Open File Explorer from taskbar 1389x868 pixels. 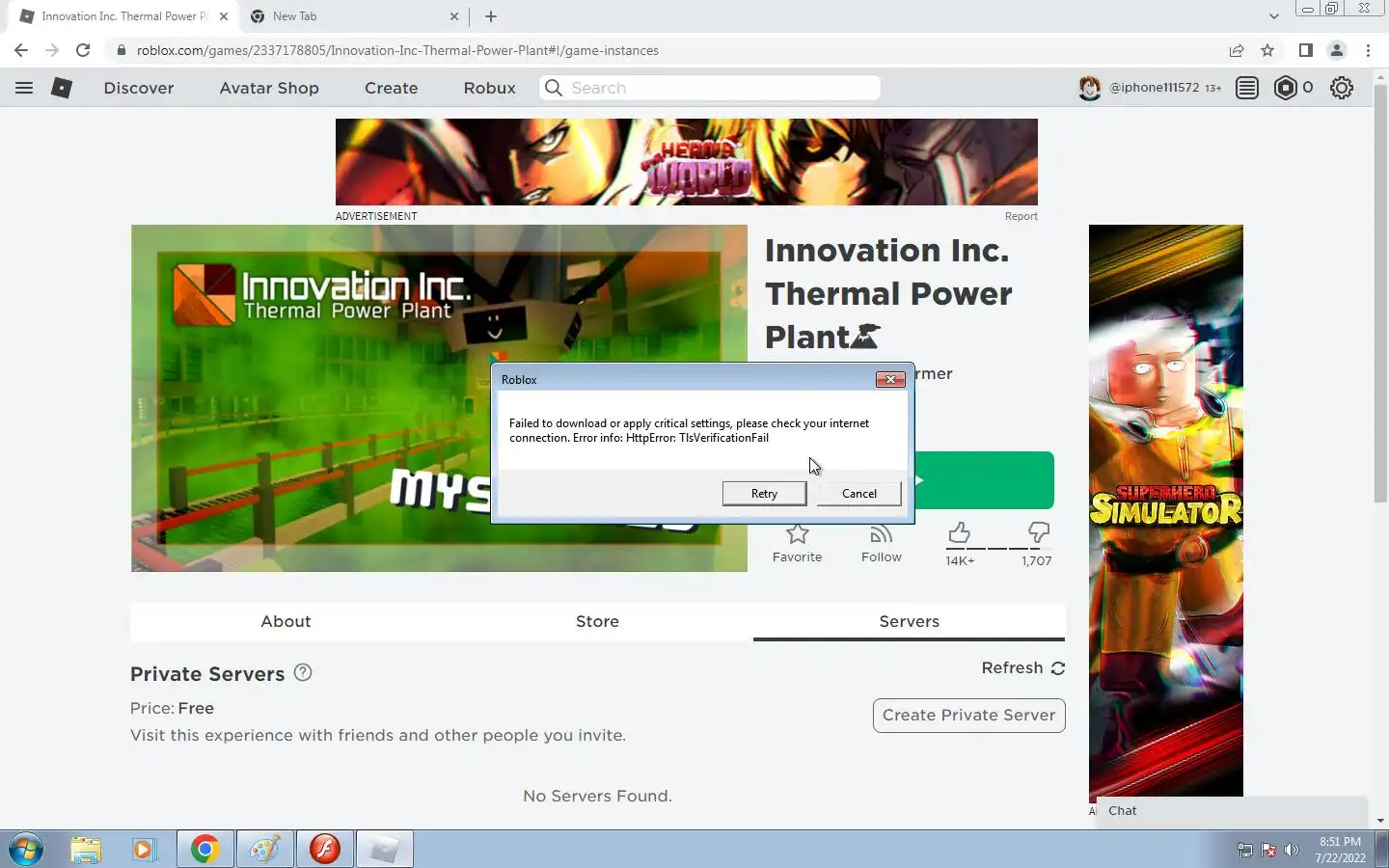click(x=86, y=850)
